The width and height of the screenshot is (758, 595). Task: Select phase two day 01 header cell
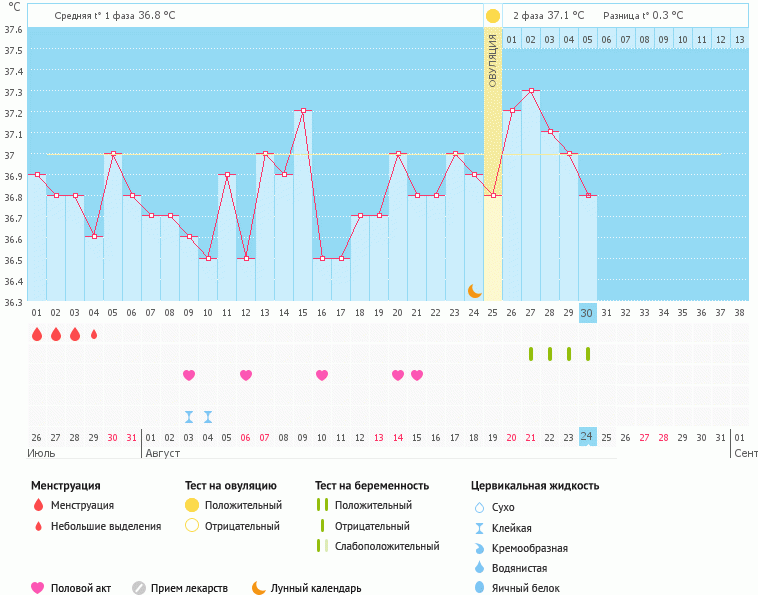[x=512, y=39]
